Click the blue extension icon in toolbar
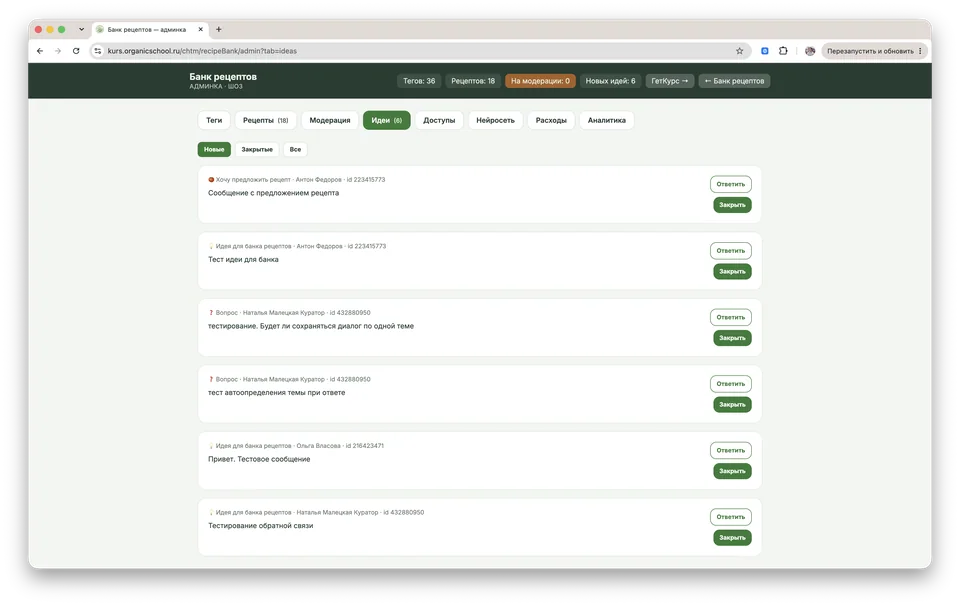Viewport: 960px width, 606px height. pos(765,51)
